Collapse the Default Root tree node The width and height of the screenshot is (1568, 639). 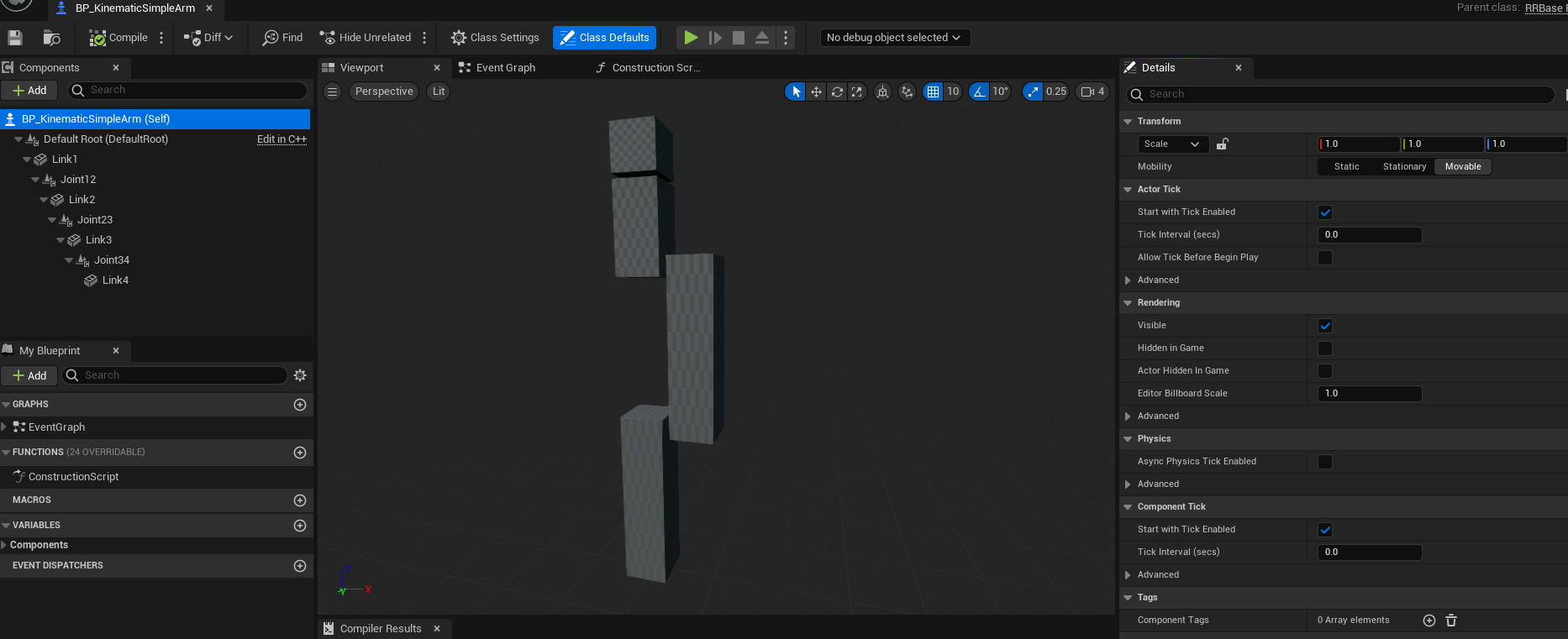point(18,139)
